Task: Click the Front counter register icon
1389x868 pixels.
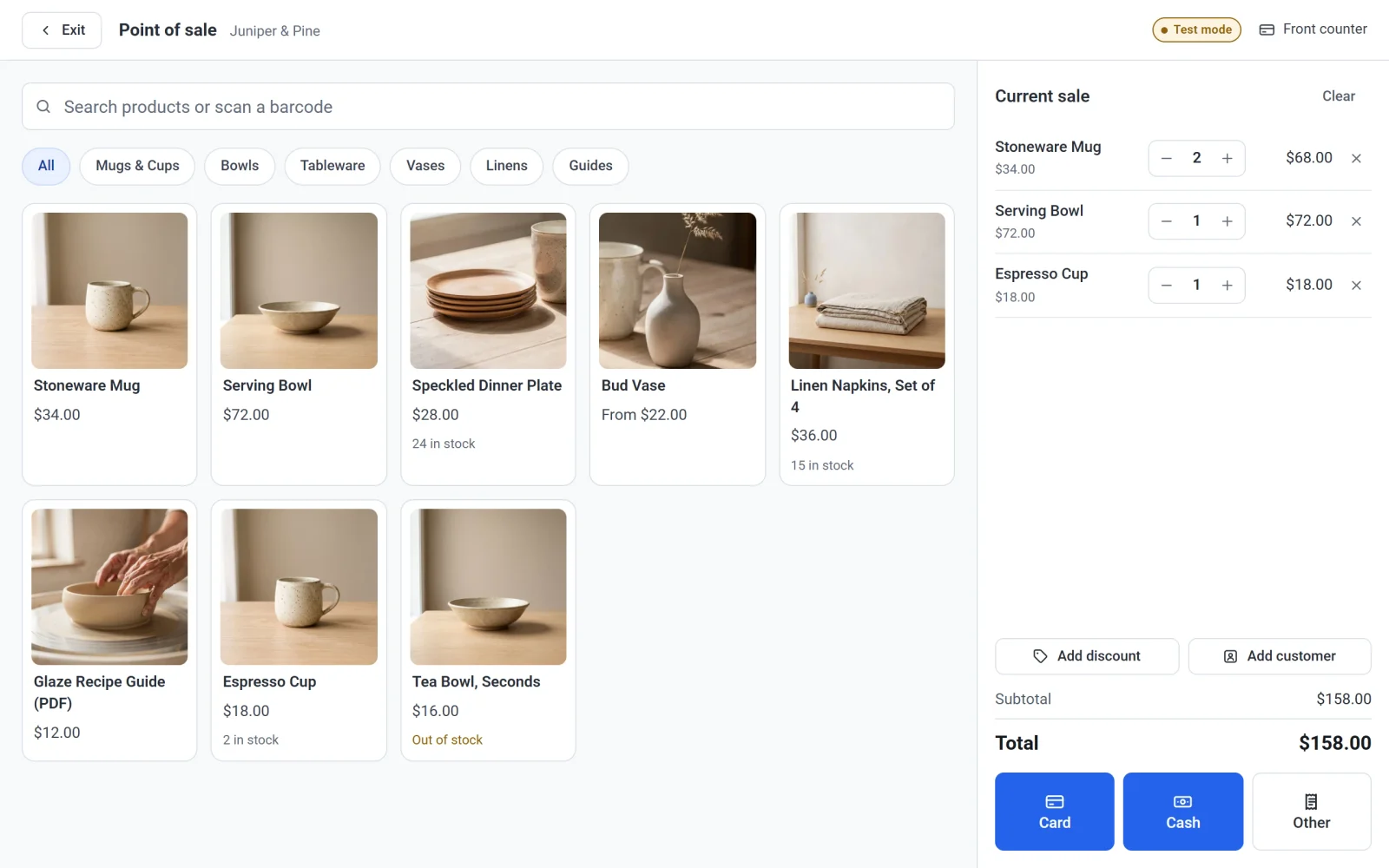Action: pyautogui.click(x=1267, y=30)
